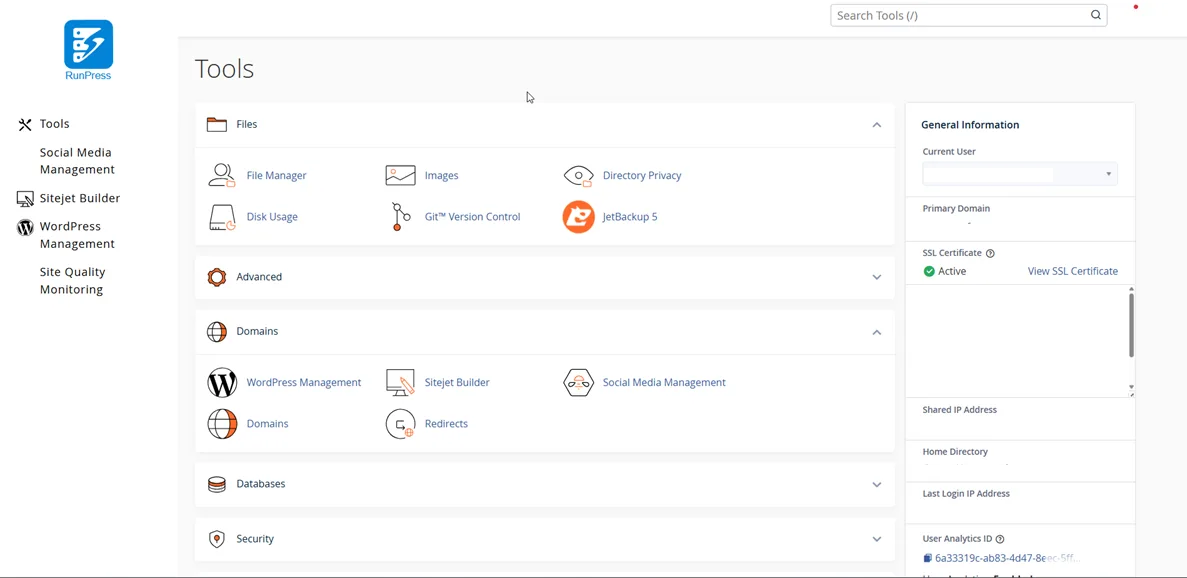This screenshot has width=1187, height=578.
Task: Click the Files section title text
Action: pyautogui.click(x=247, y=125)
